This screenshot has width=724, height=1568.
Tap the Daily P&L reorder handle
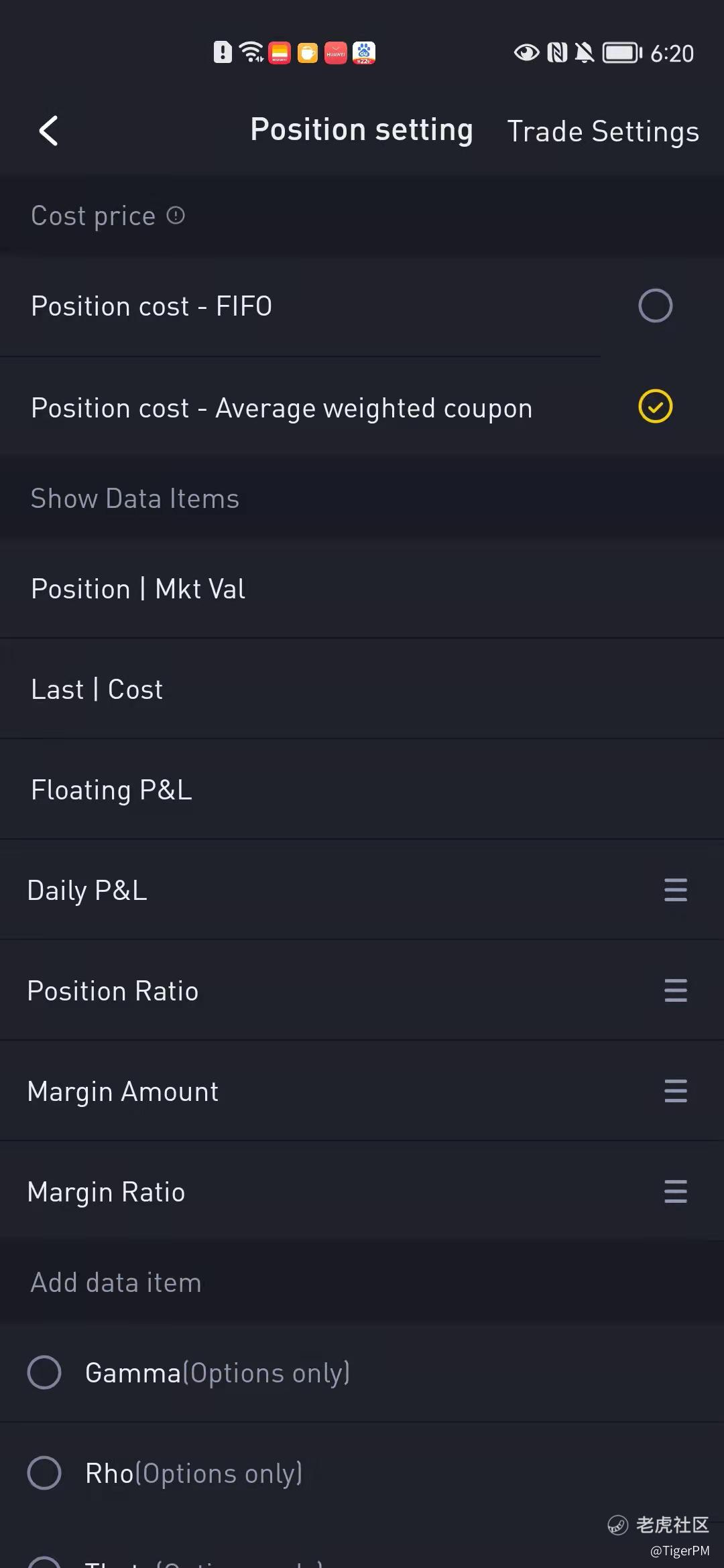[x=675, y=890]
